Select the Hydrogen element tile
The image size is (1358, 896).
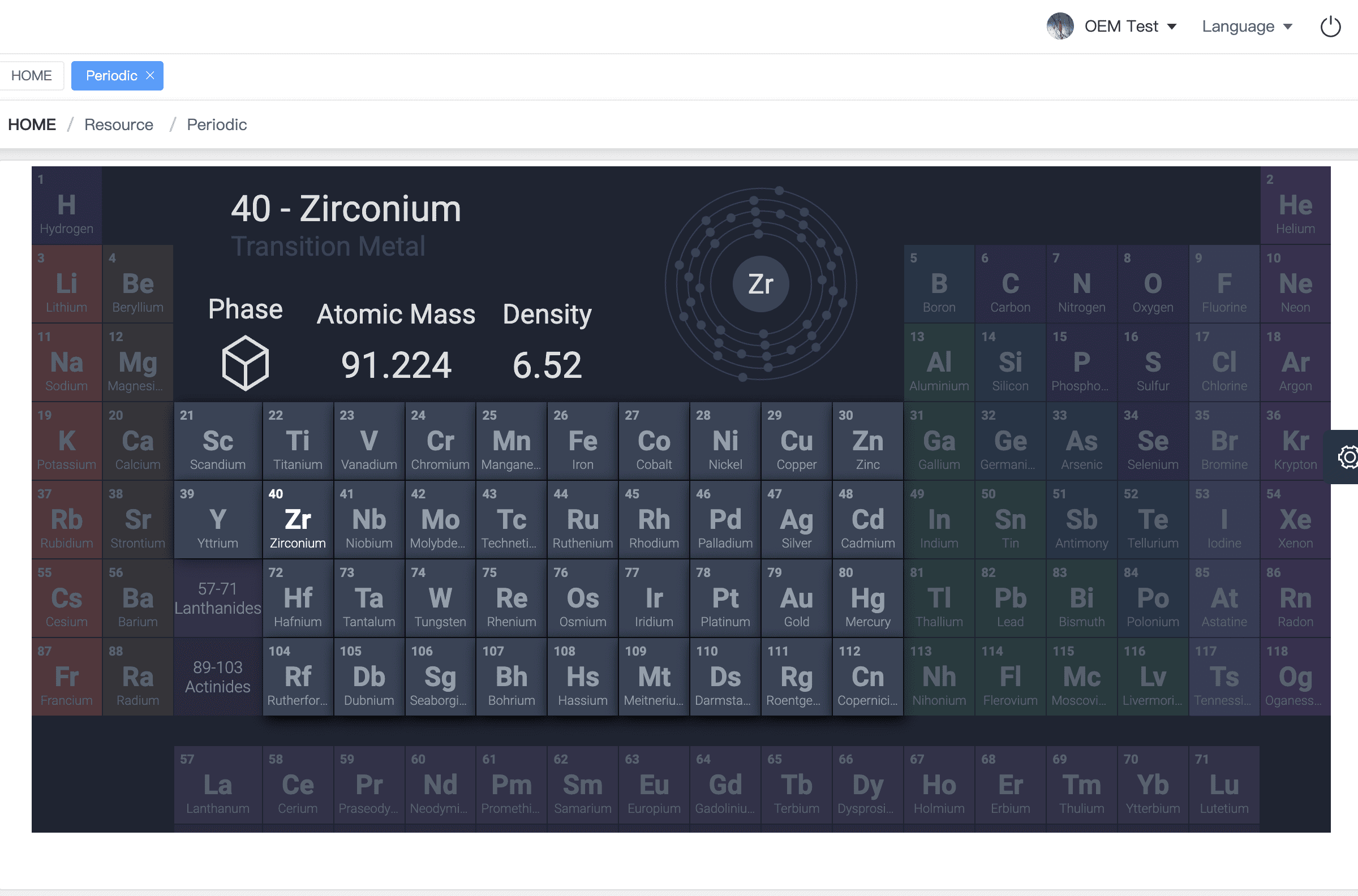pyautogui.click(x=67, y=205)
